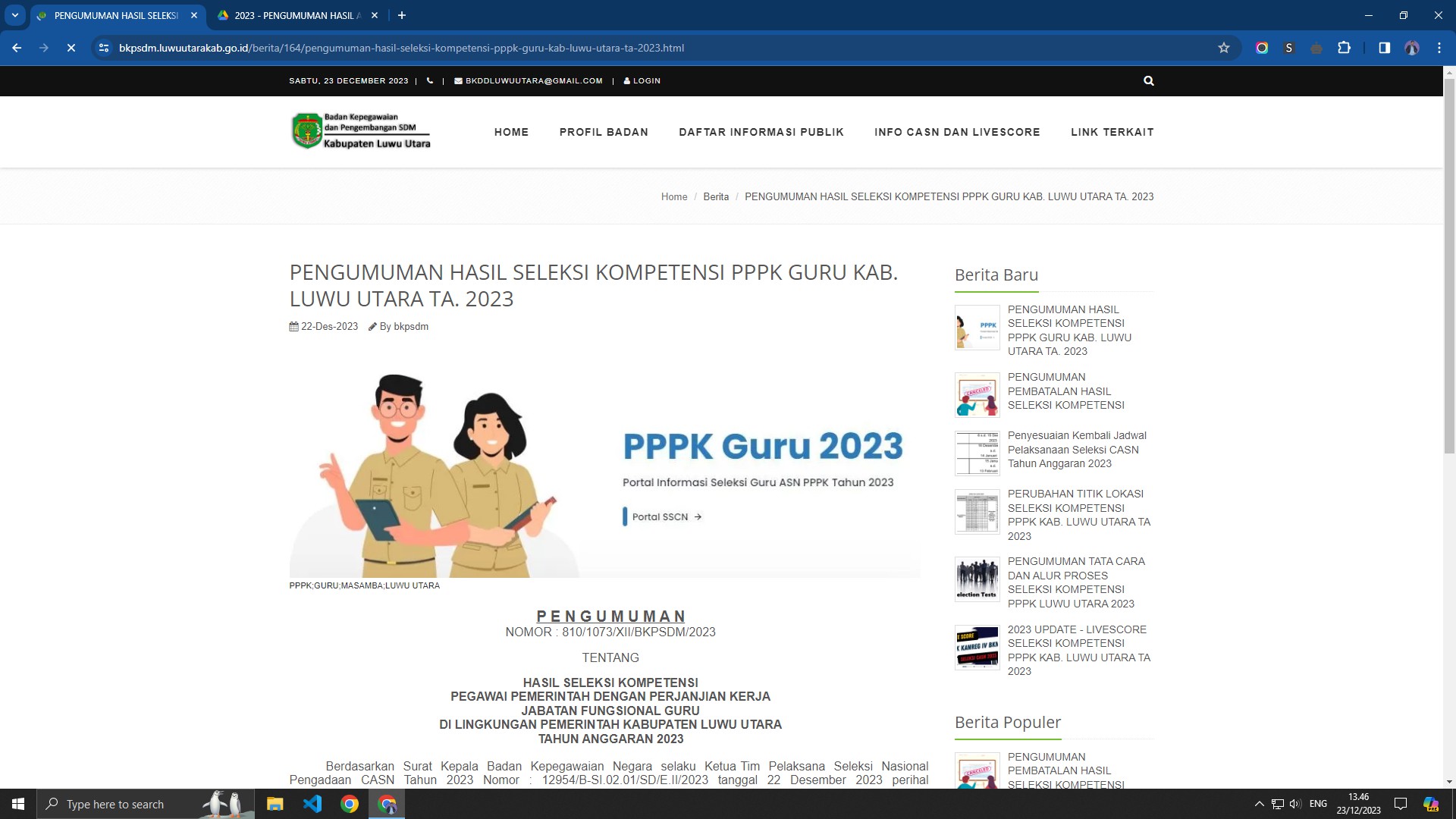Click the network tray icon

[x=1278, y=804]
